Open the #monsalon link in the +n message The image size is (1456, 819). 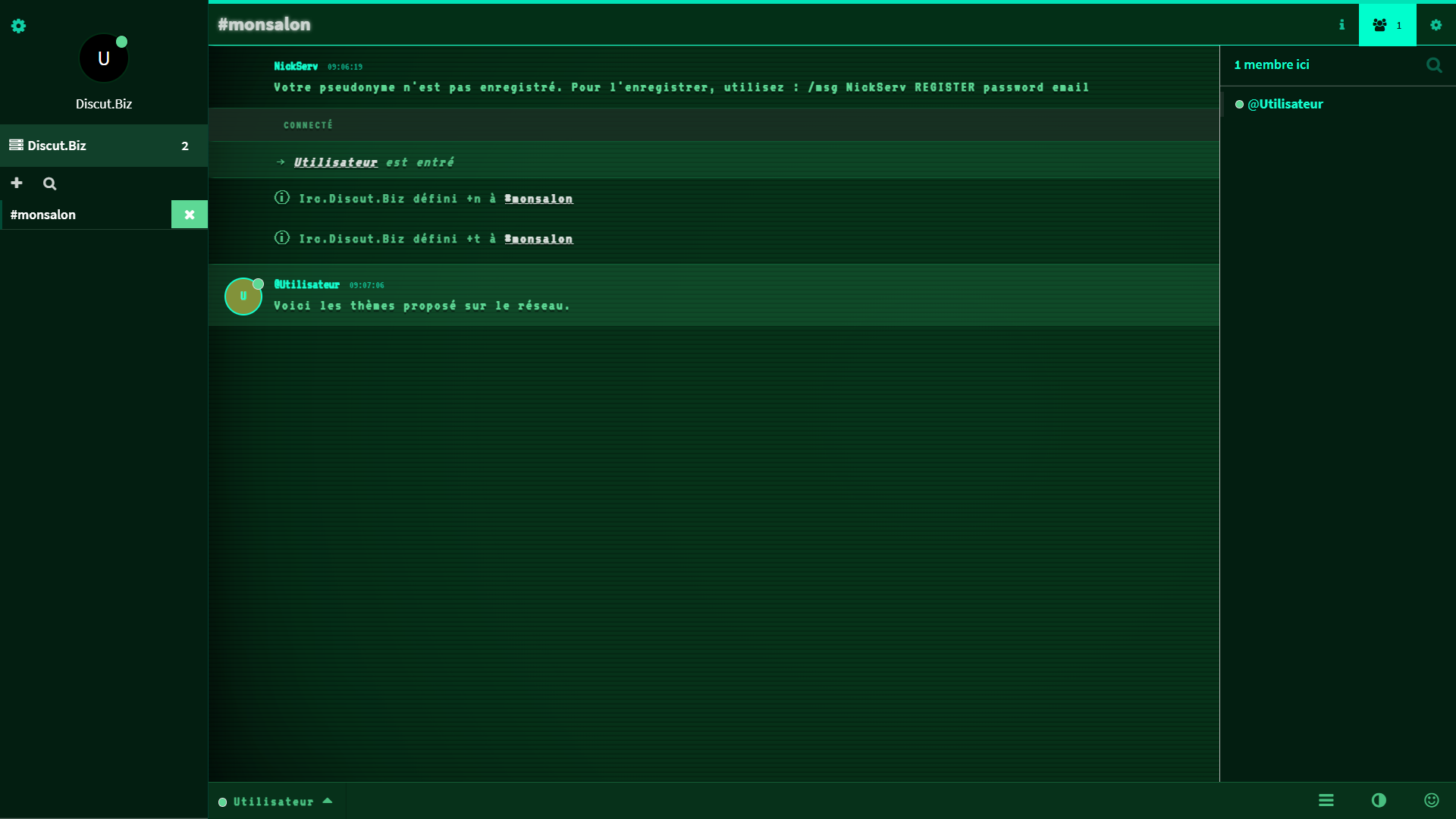tap(538, 199)
